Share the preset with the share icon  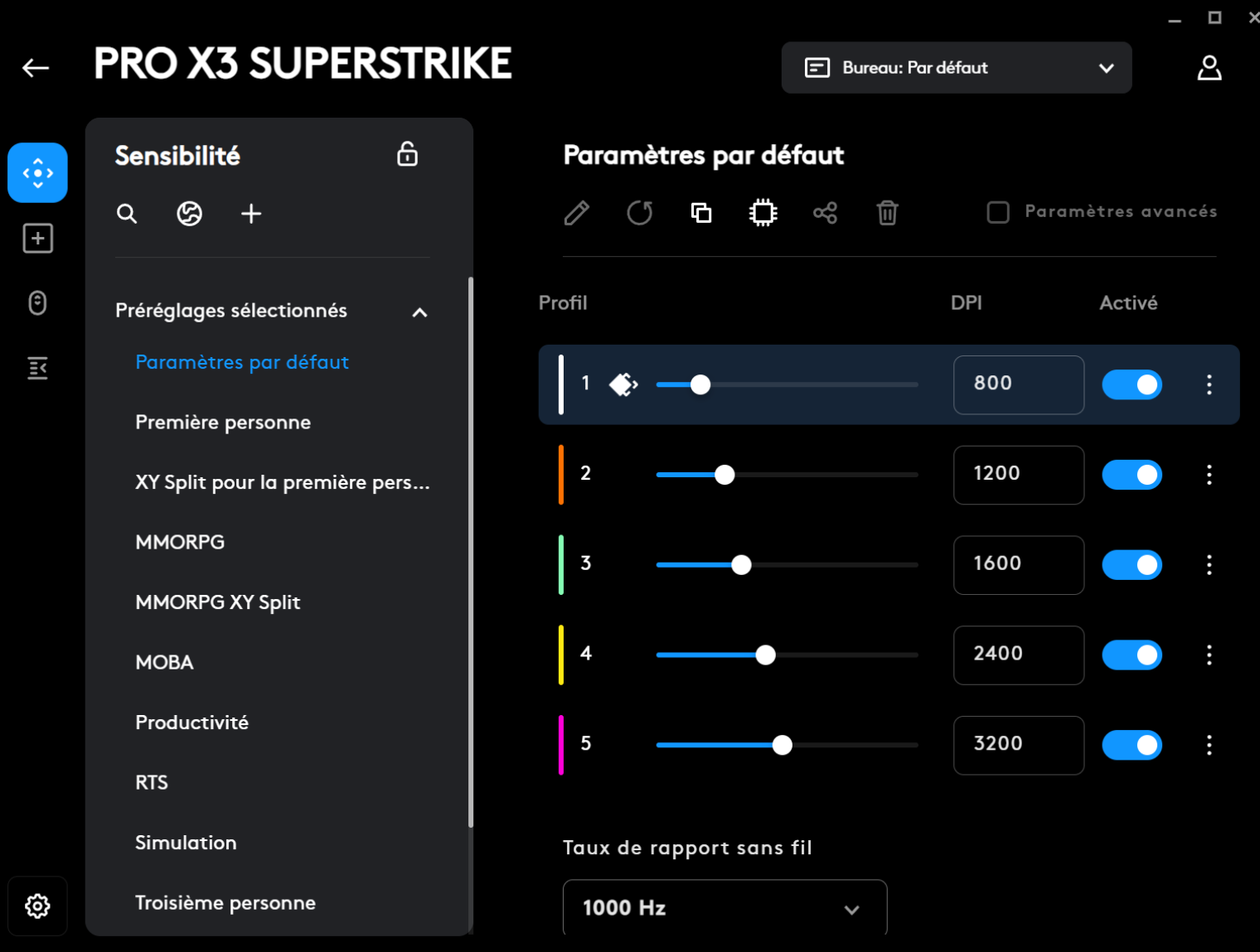pos(825,213)
